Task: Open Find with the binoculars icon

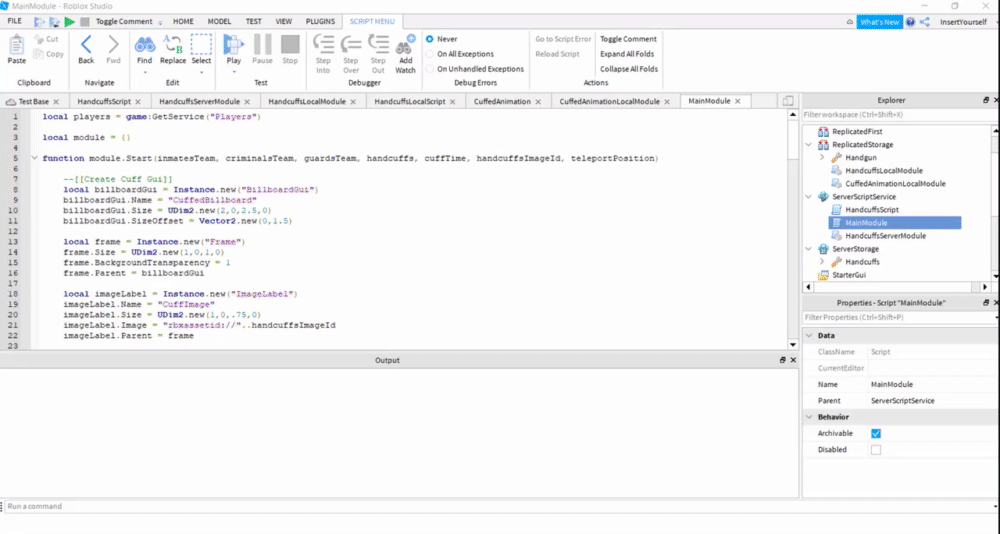Action: (145, 44)
